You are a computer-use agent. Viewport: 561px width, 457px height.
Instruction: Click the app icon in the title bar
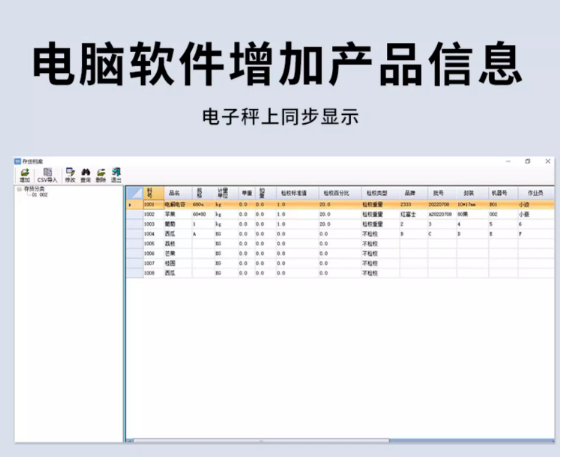point(18,161)
